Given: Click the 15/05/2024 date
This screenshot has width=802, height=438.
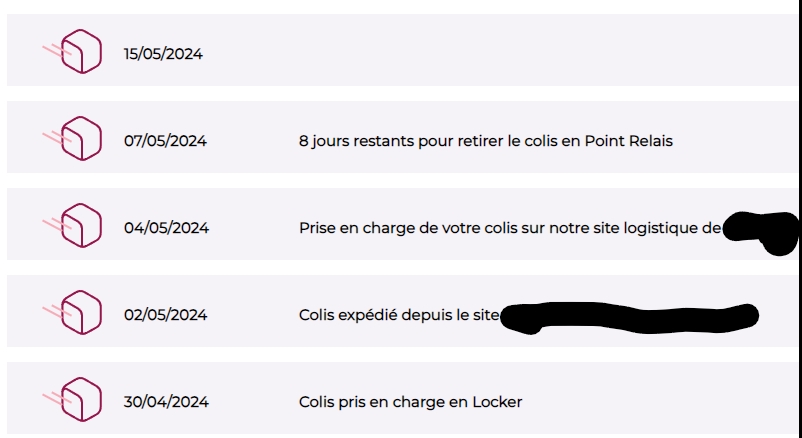Looking at the screenshot, I should (163, 54).
